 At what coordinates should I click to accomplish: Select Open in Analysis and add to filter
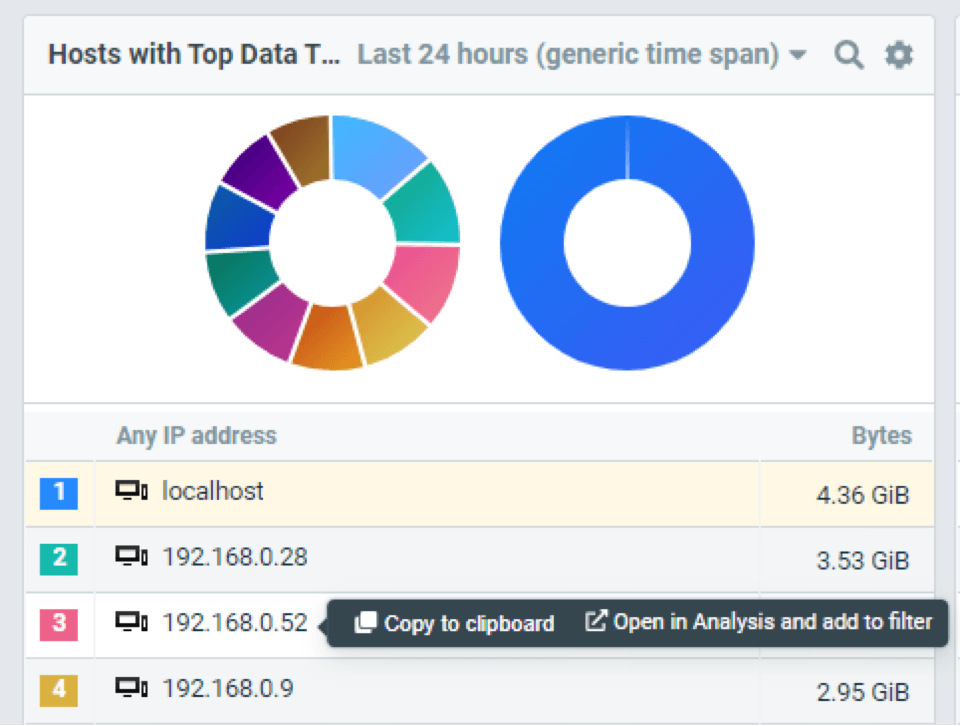click(x=772, y=622)
